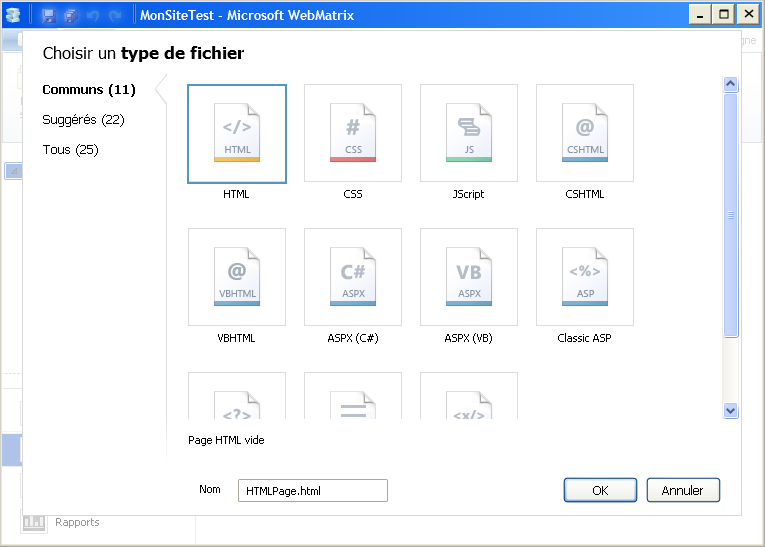This screenshot has width=765, height=547.
Task: Click the Save icon in title bar
Action: pyautogui.click(x=48, y=16)
